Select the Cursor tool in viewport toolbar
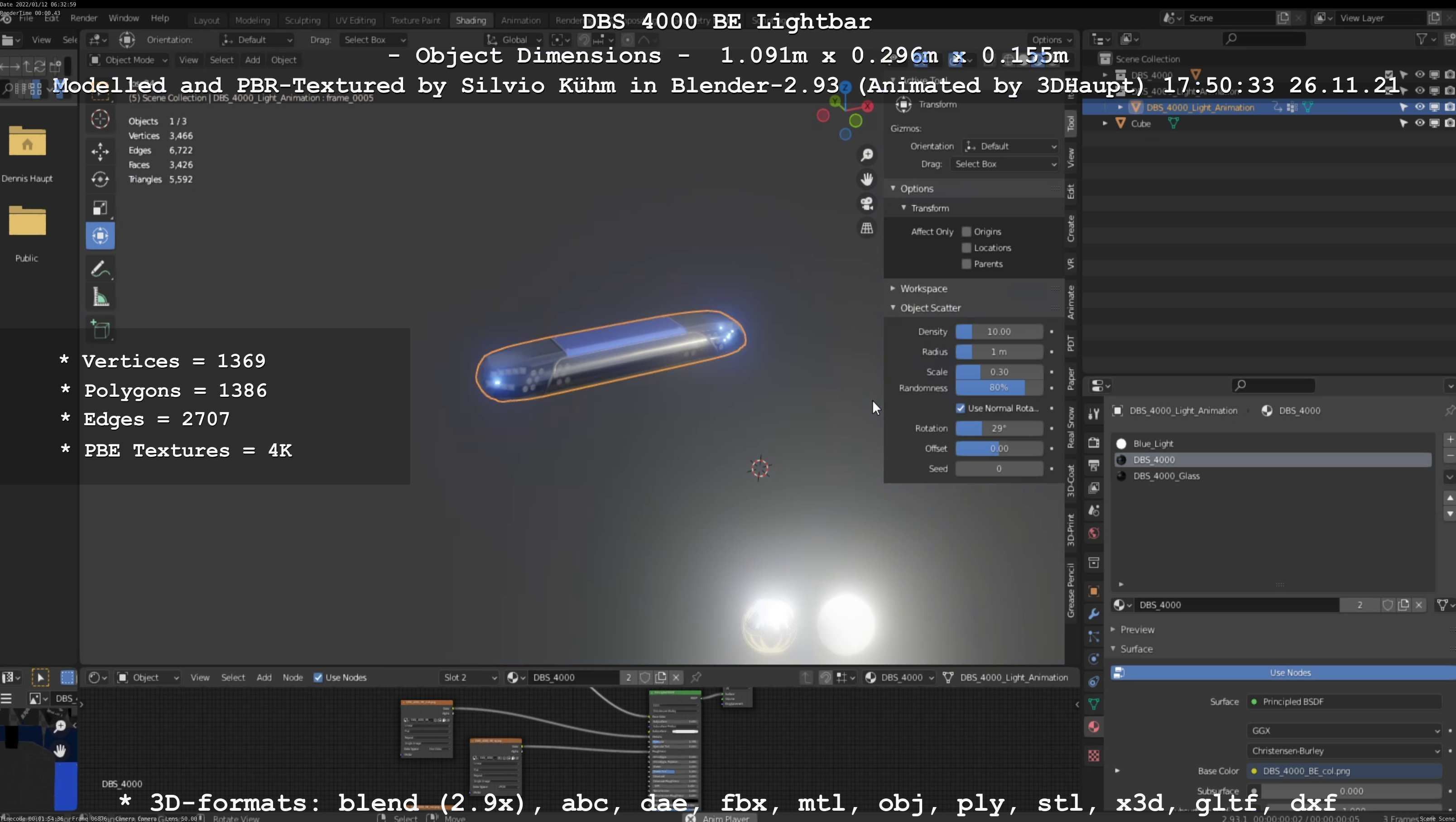This screenshot has height=822, width=1456. tap(100, 119)
